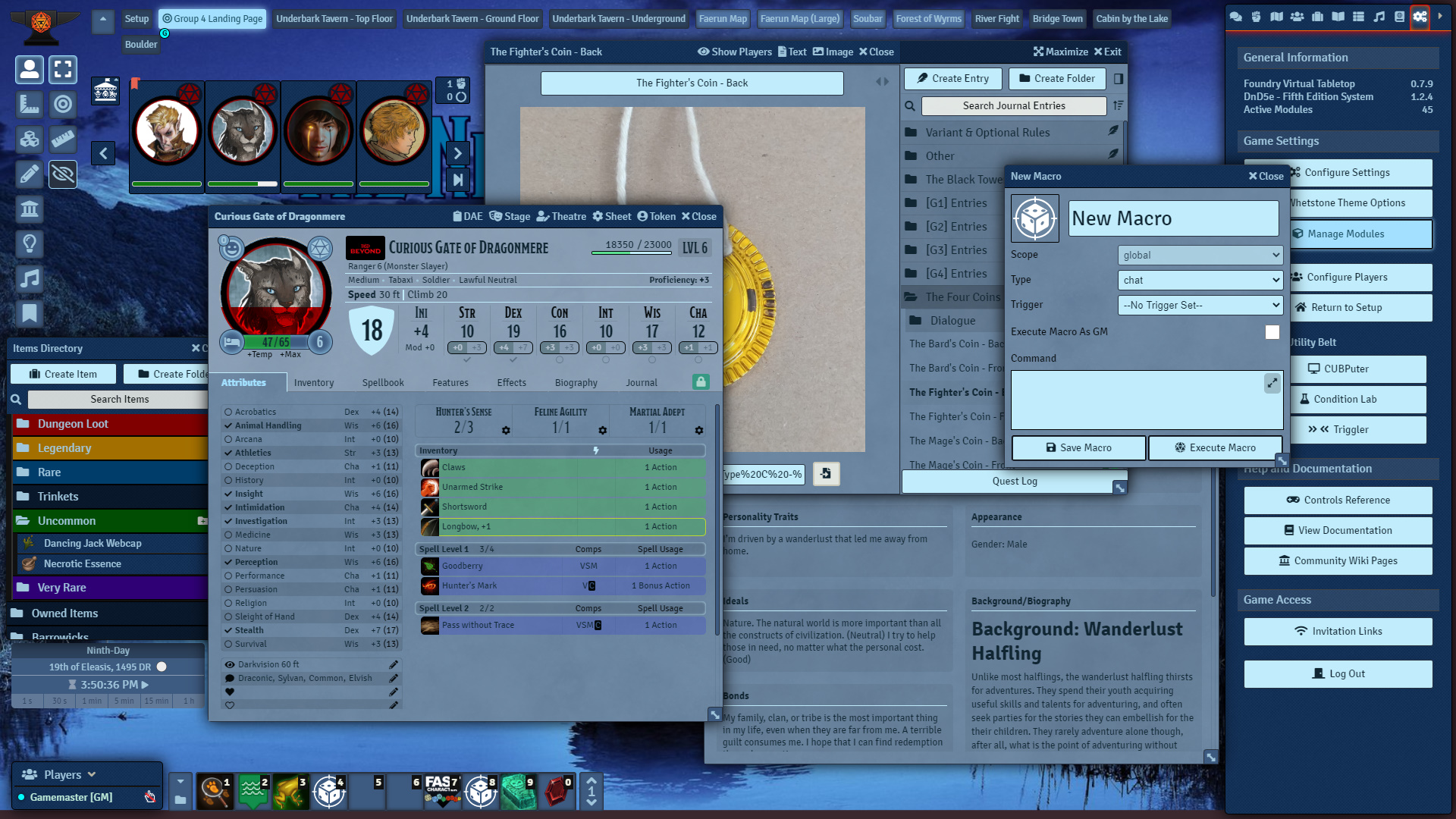Click the Search Journal Entries field

click(1013, 106)
